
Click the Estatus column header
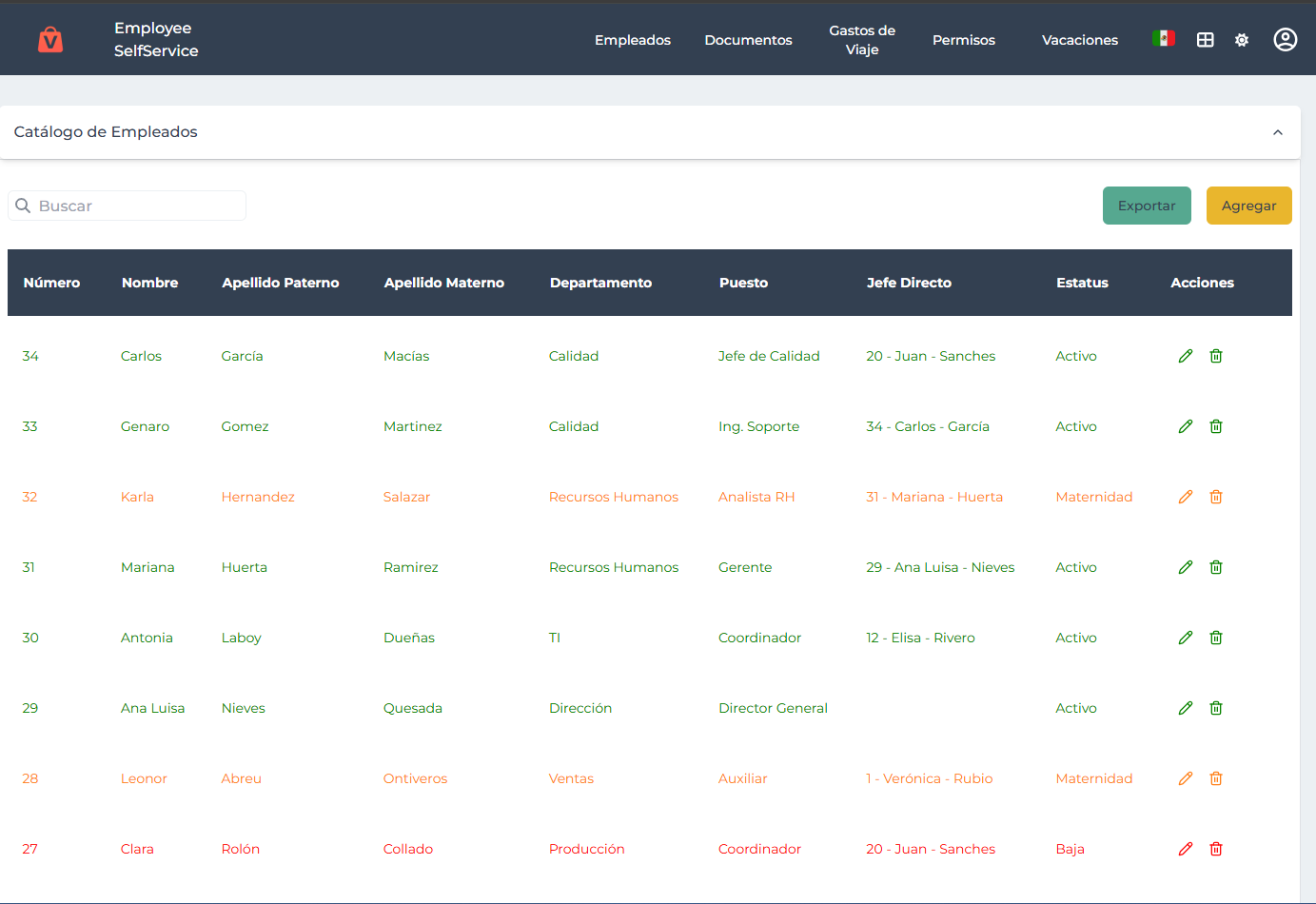coord(1082,283)
